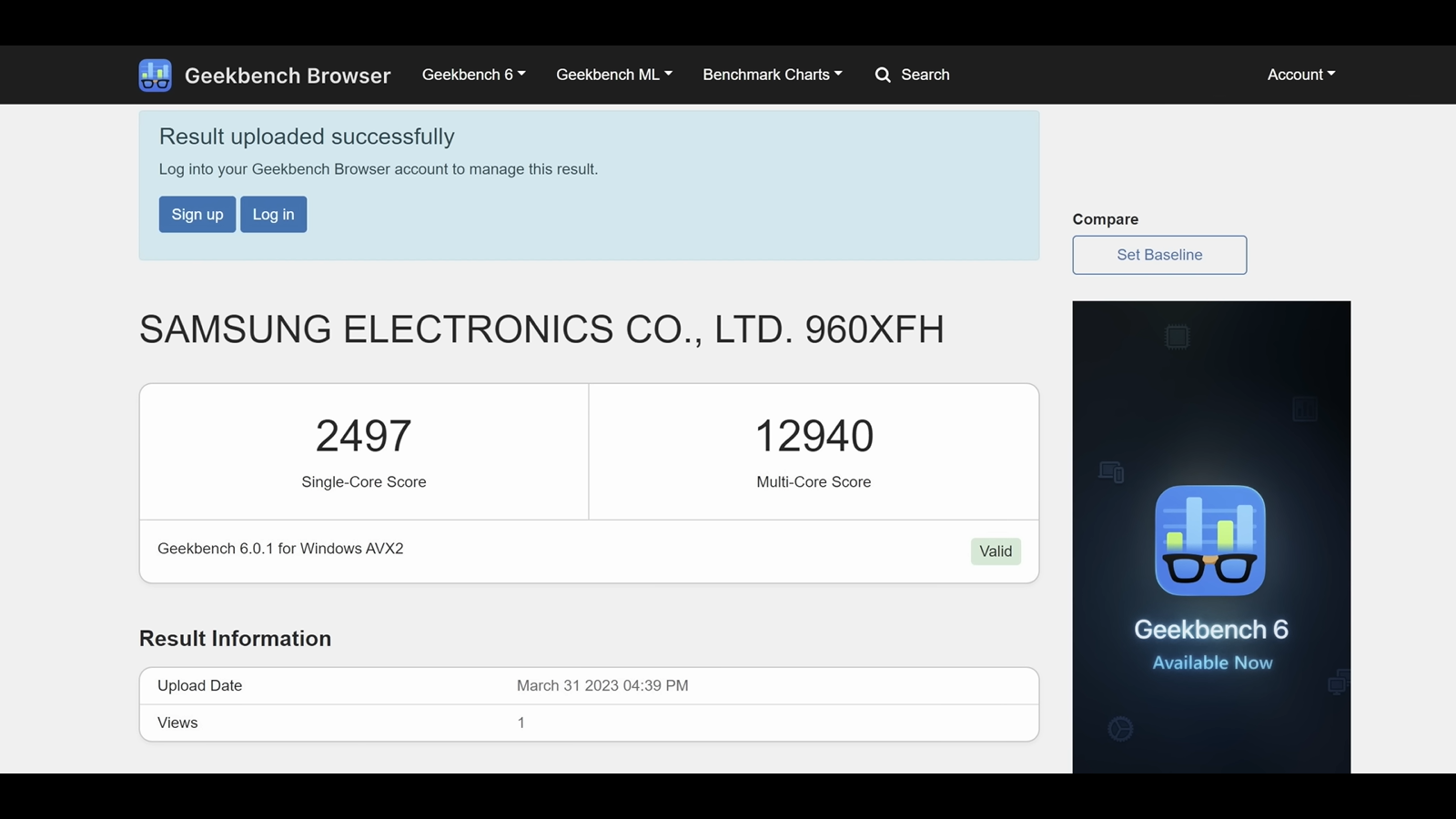Select the 12940 multi-core score value
The height and width of the screenshot is (819, 1456).
[x=814, y=436]
